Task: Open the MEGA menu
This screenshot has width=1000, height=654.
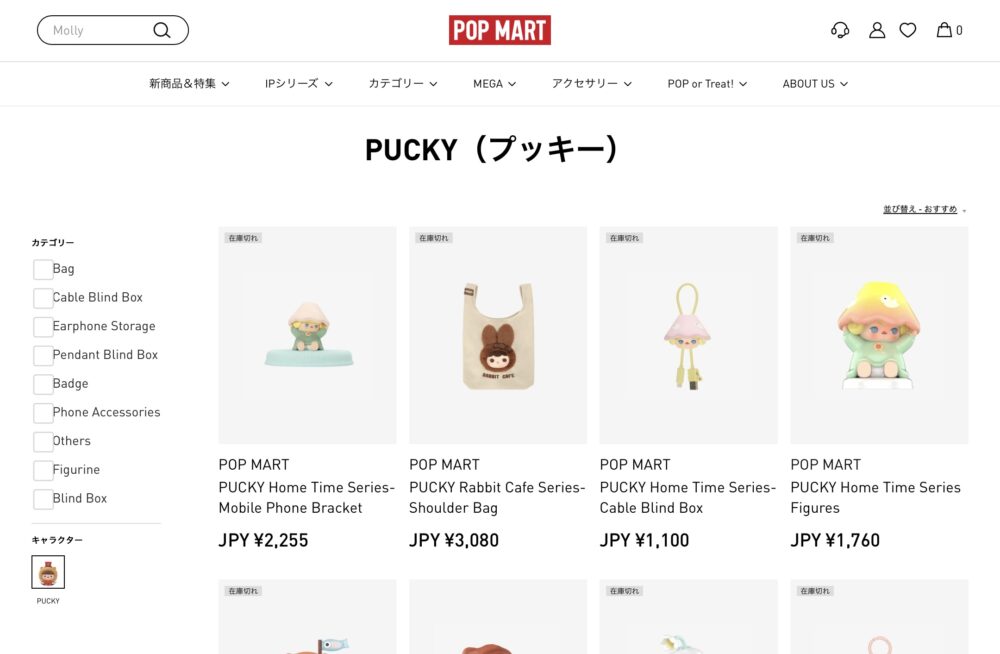Action: [494, 84]
